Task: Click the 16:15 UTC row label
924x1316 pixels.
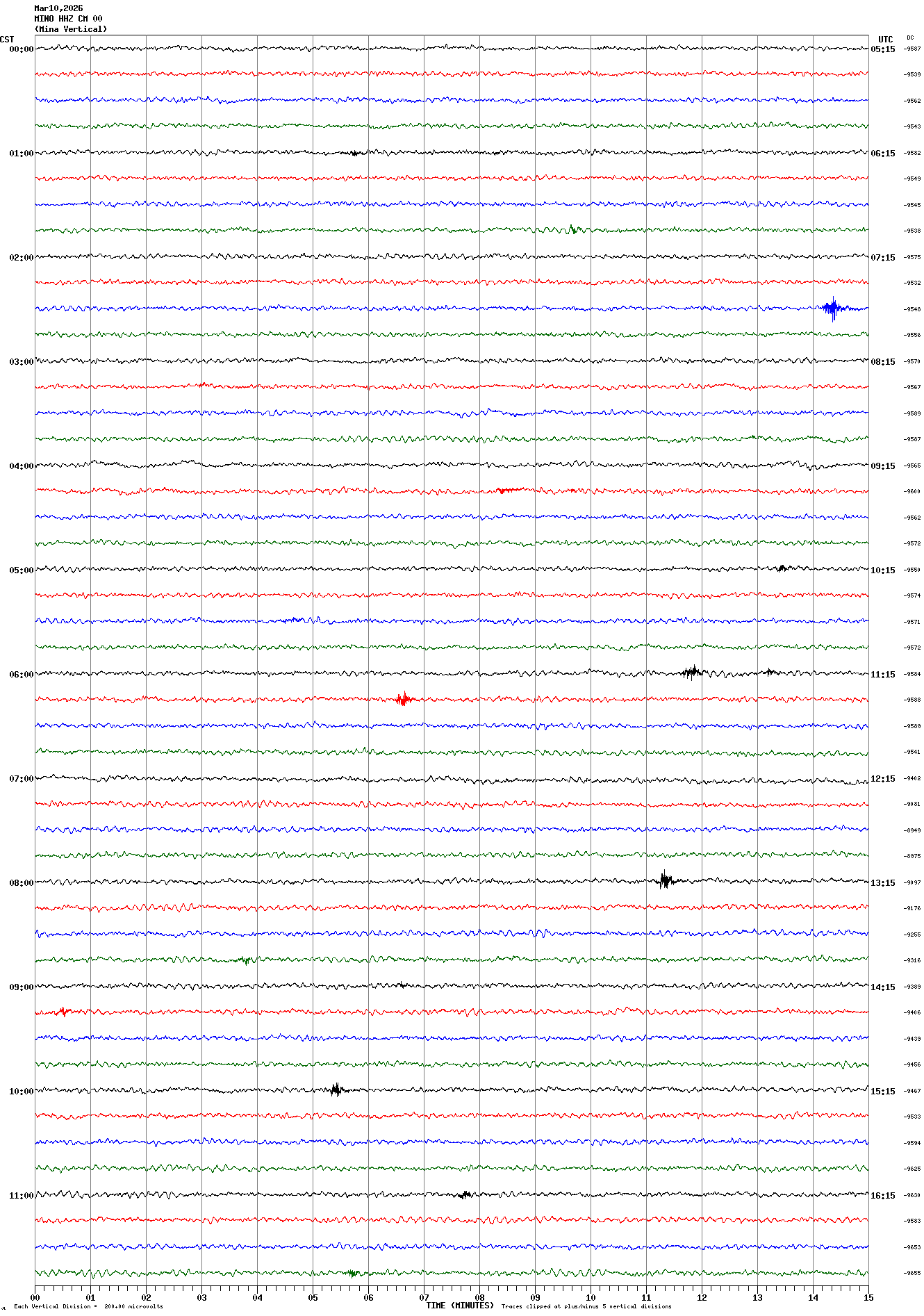Action: 883,1196
